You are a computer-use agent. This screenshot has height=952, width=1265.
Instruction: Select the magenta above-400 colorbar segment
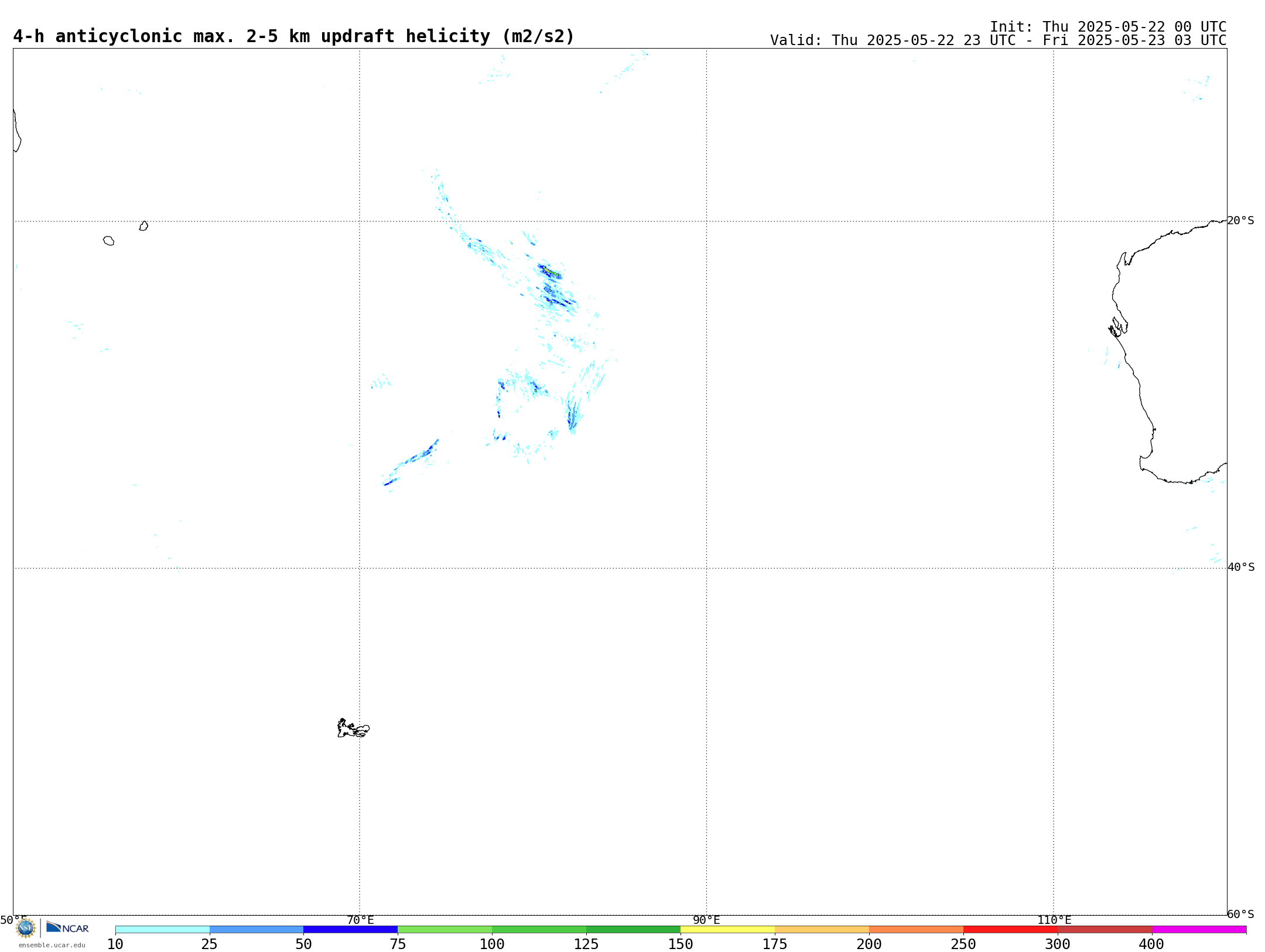[1199, 929]
